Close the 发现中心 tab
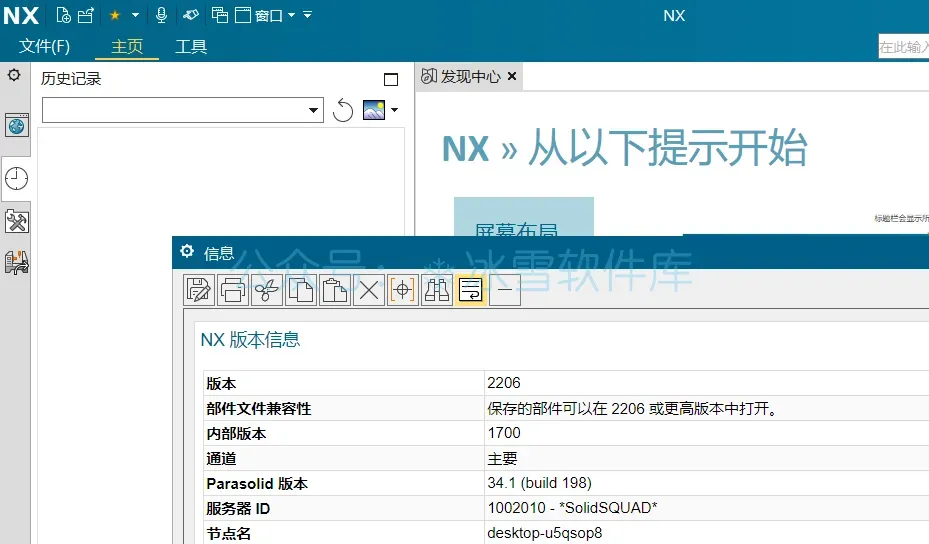The width and height of the screenshot is (929, 544). point(512,76)
